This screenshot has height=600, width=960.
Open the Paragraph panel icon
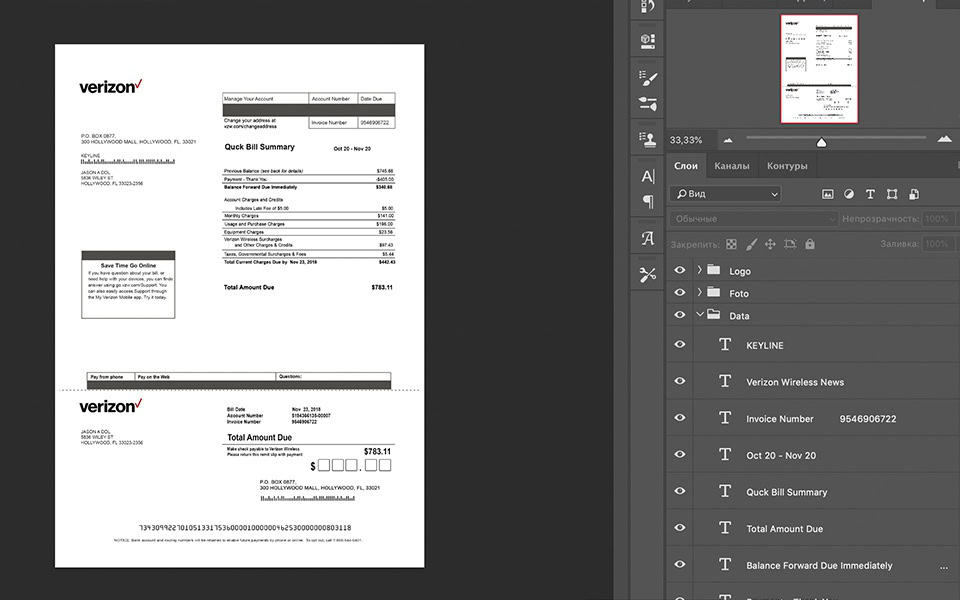(647, 201)
